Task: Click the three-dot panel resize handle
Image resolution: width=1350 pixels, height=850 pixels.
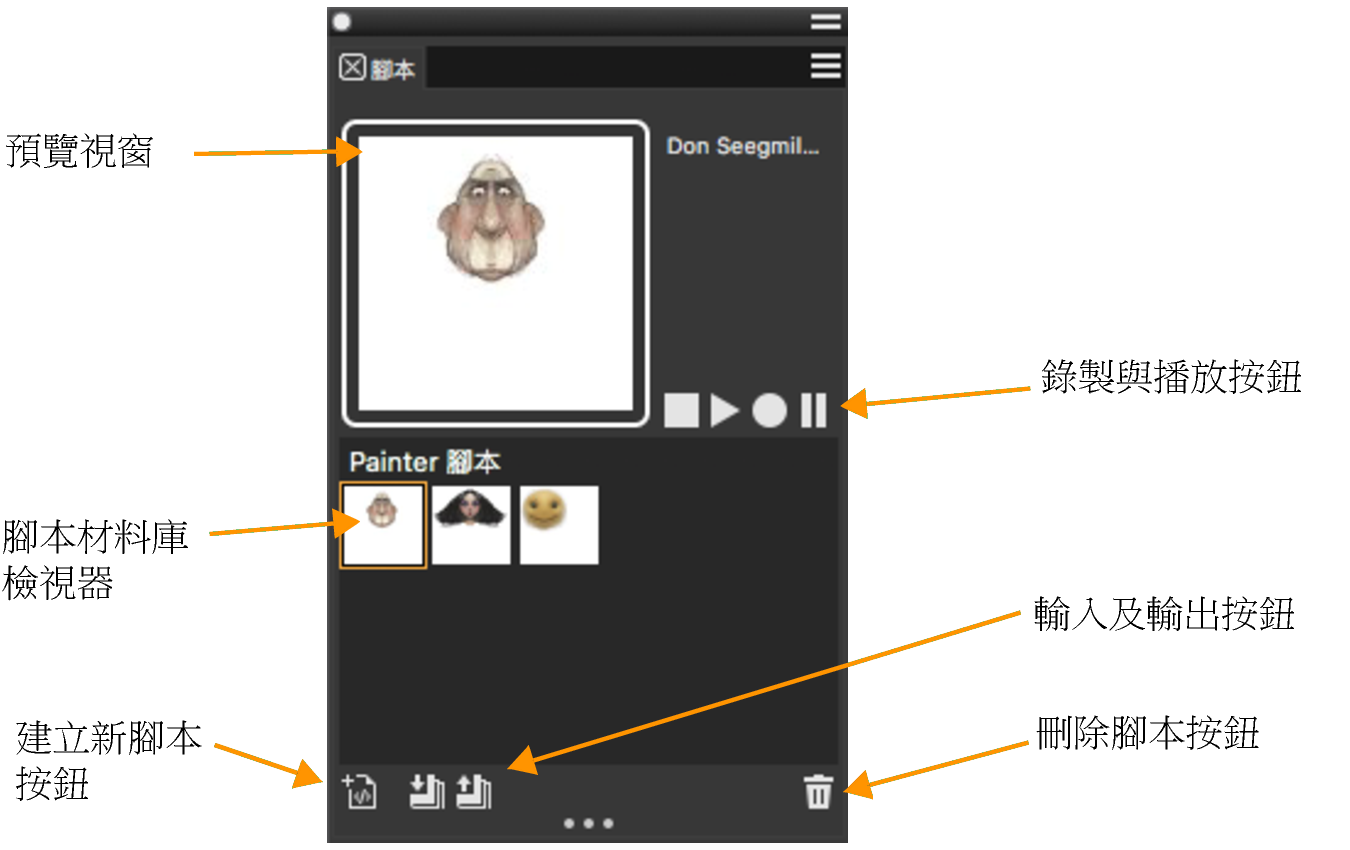Action: tap(588, 824)
